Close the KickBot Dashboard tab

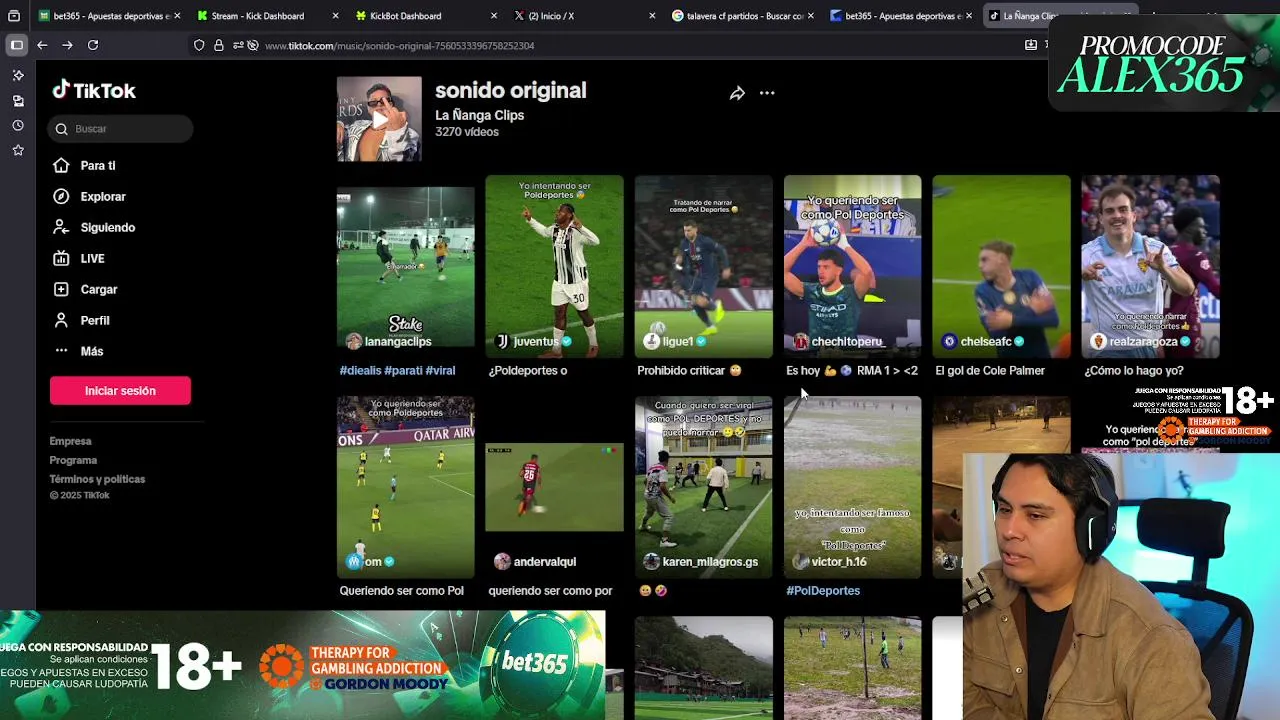pyautogui.click(x=494, y=16)
